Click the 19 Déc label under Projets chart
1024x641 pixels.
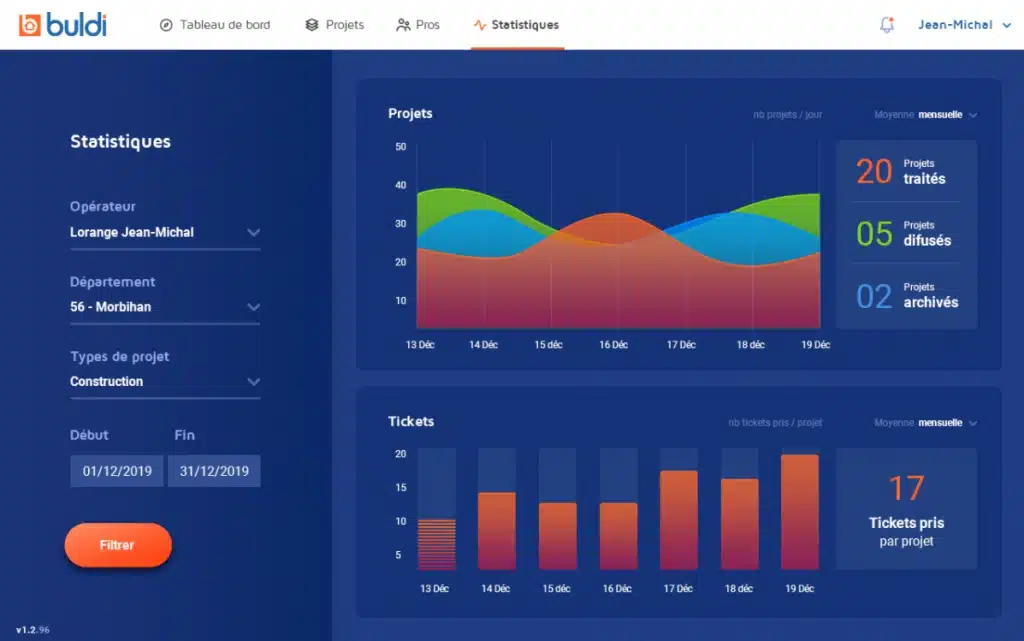click(816, 345)
